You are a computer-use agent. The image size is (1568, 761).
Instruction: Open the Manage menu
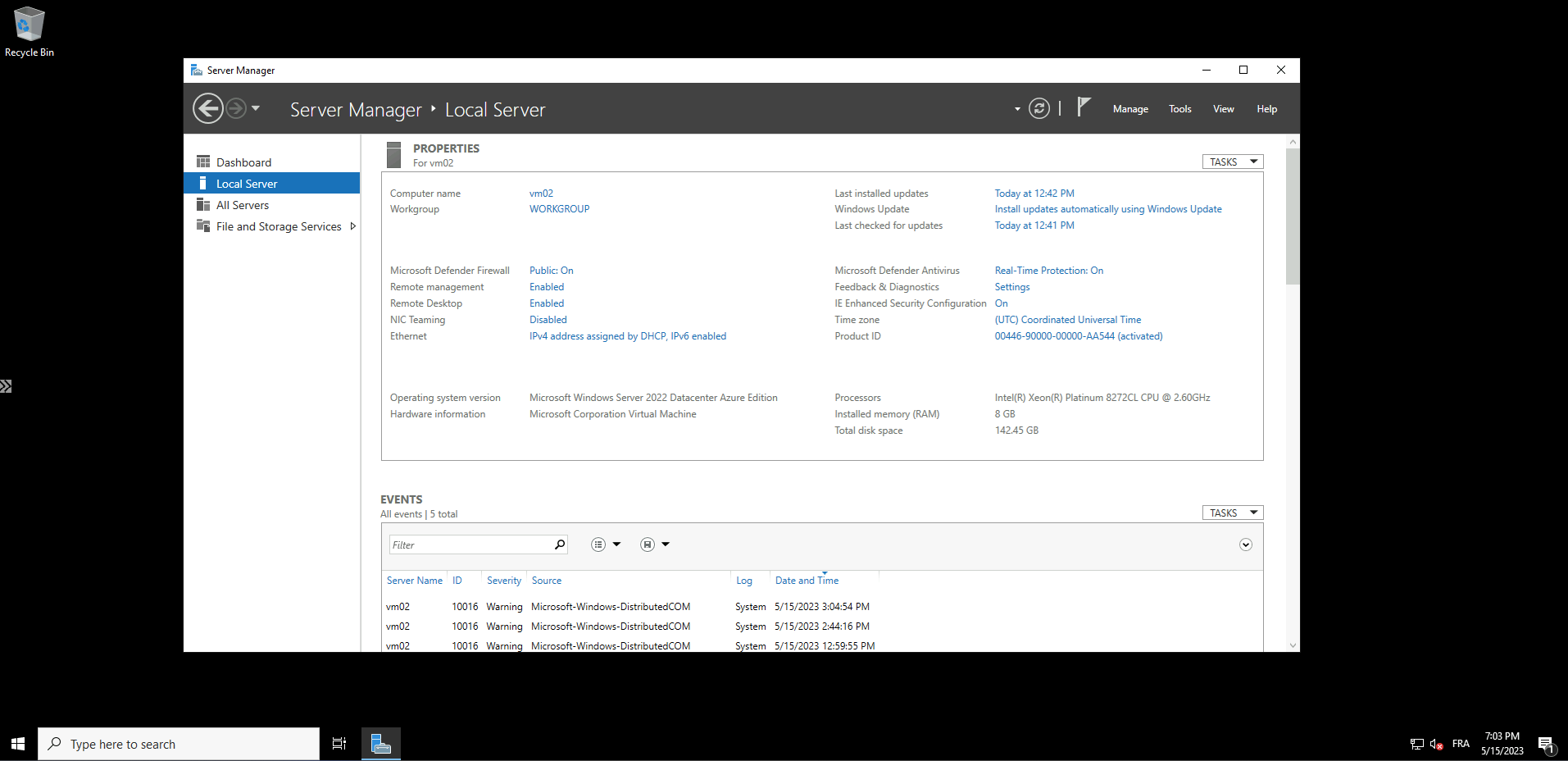click(x=1130, y=109)
